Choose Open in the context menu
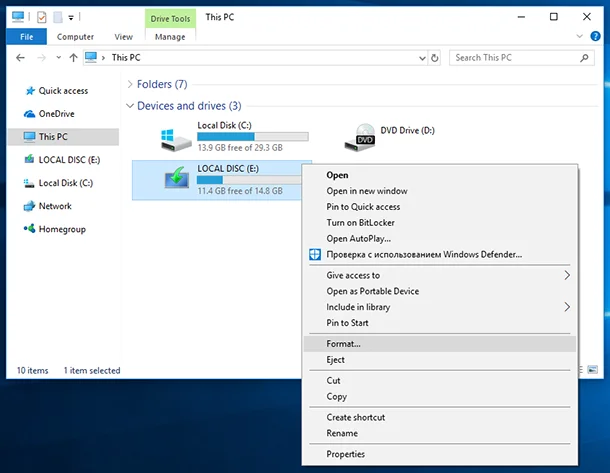Image resolution: width=610 pixels, height=473 pixels. coord(440,175)
